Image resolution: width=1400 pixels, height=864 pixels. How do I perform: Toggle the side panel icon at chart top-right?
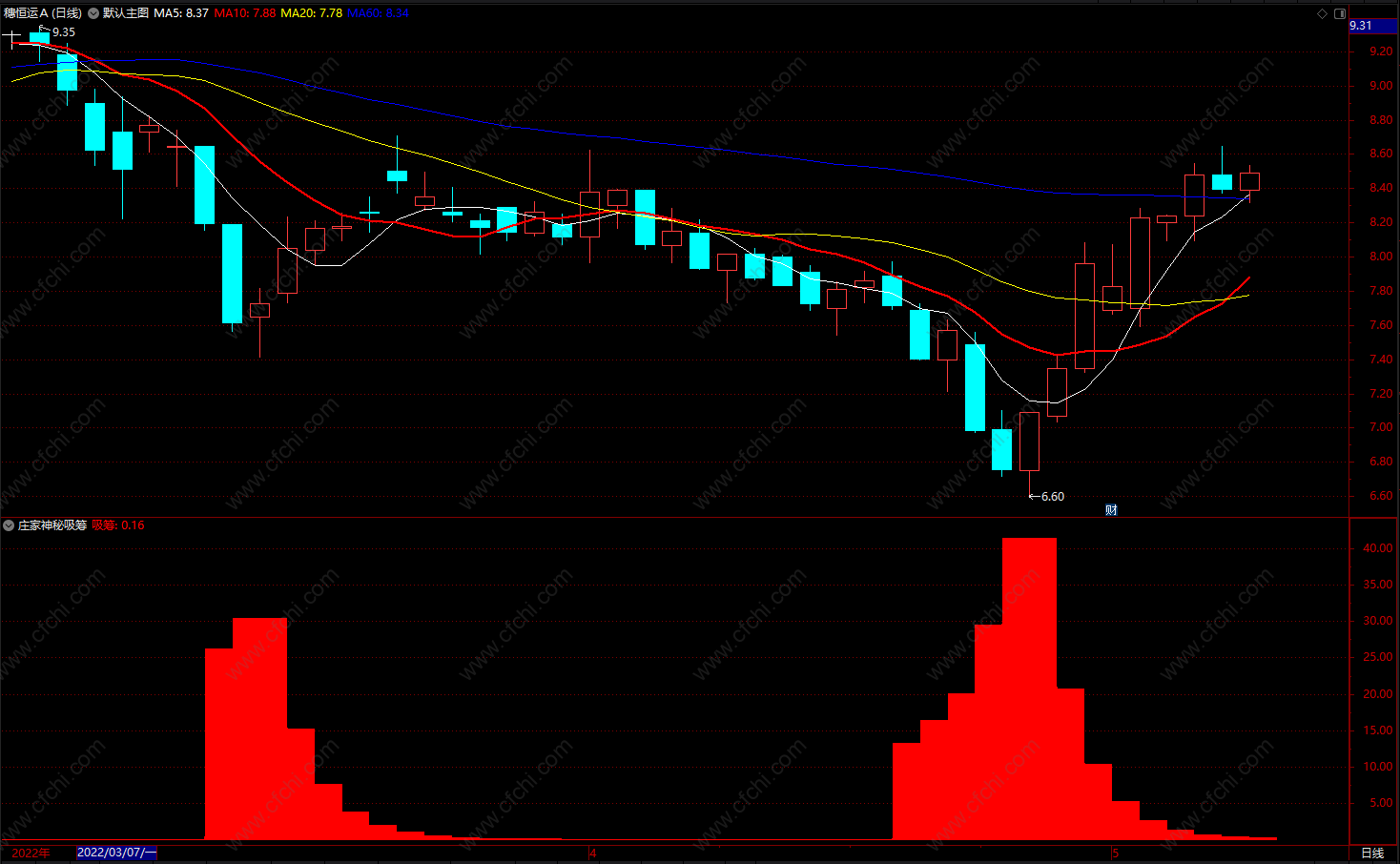1339,13
